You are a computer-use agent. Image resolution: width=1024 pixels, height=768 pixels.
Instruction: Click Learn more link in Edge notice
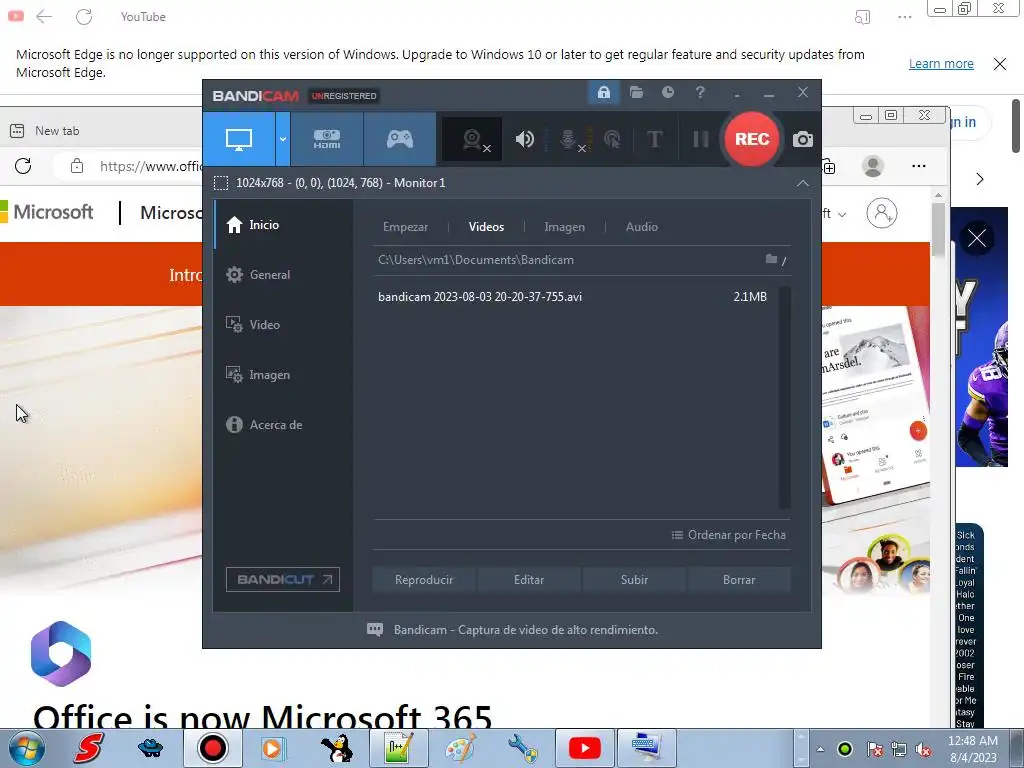(x=941, y=63)
